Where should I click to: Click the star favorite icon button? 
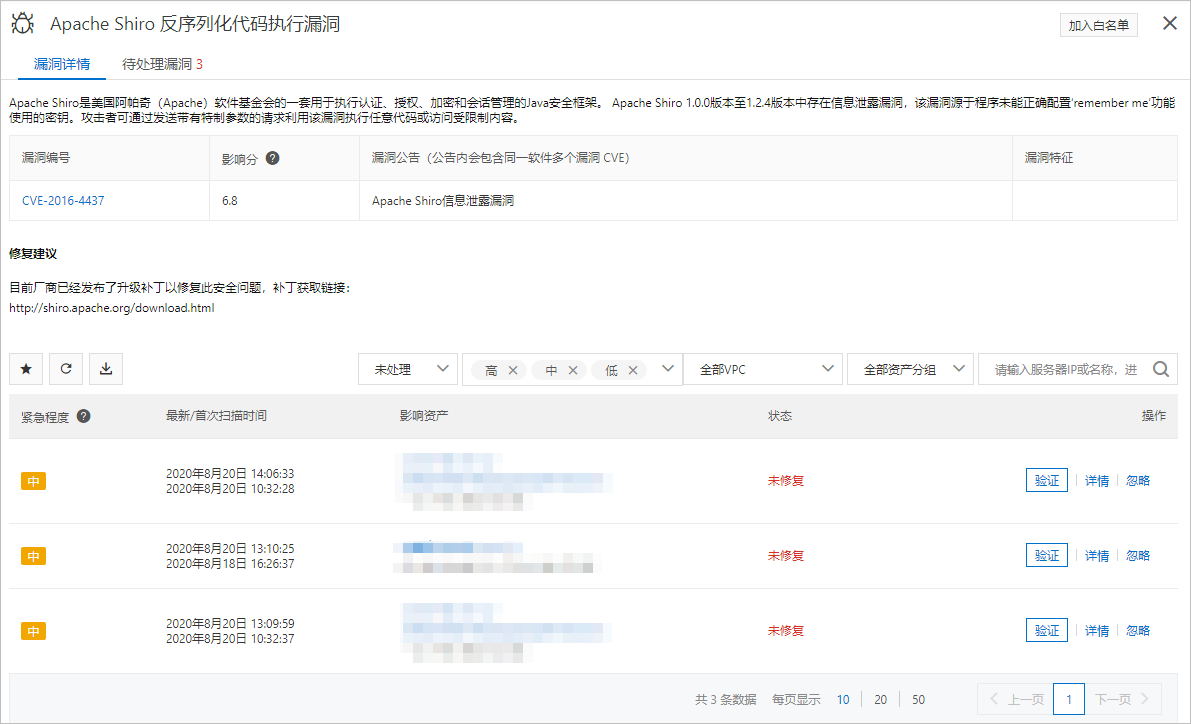(26, 368)
